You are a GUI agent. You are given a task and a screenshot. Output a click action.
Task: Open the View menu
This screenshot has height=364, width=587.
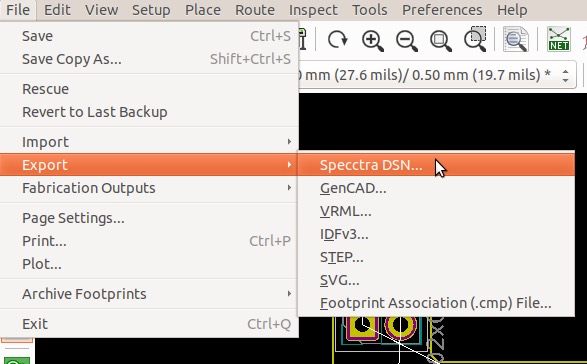[x=101, y=10]
